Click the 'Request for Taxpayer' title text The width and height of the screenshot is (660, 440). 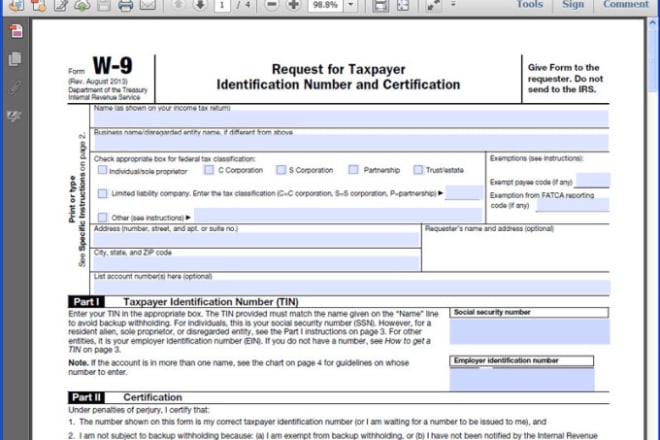click(338, 69)
